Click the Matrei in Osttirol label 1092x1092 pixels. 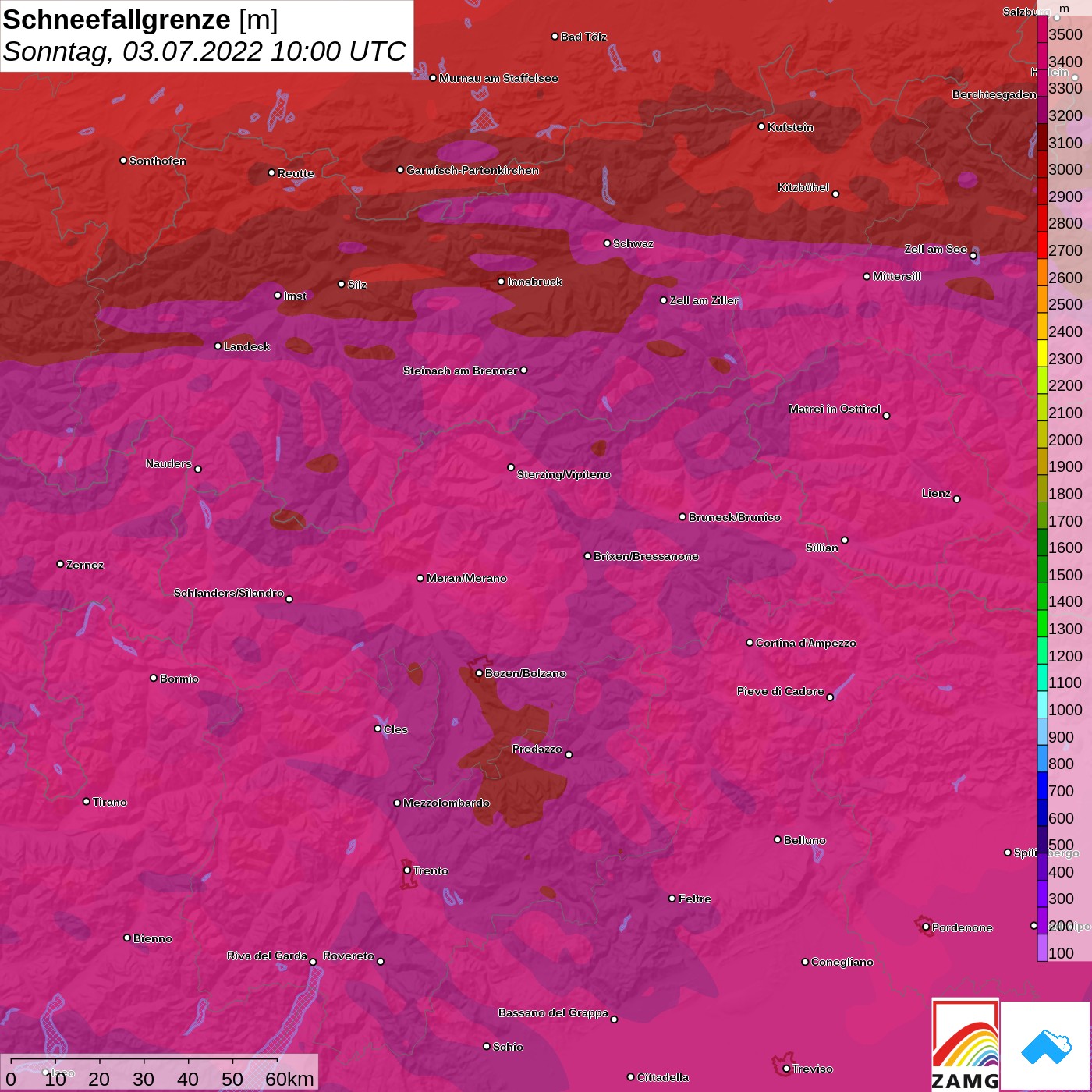(x=835, y=409)
